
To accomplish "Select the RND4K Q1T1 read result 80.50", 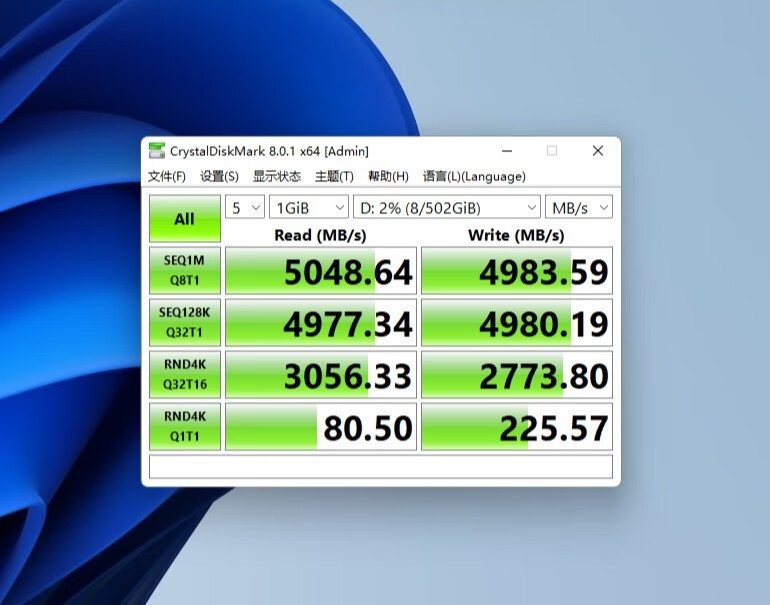I will [321, 427].
